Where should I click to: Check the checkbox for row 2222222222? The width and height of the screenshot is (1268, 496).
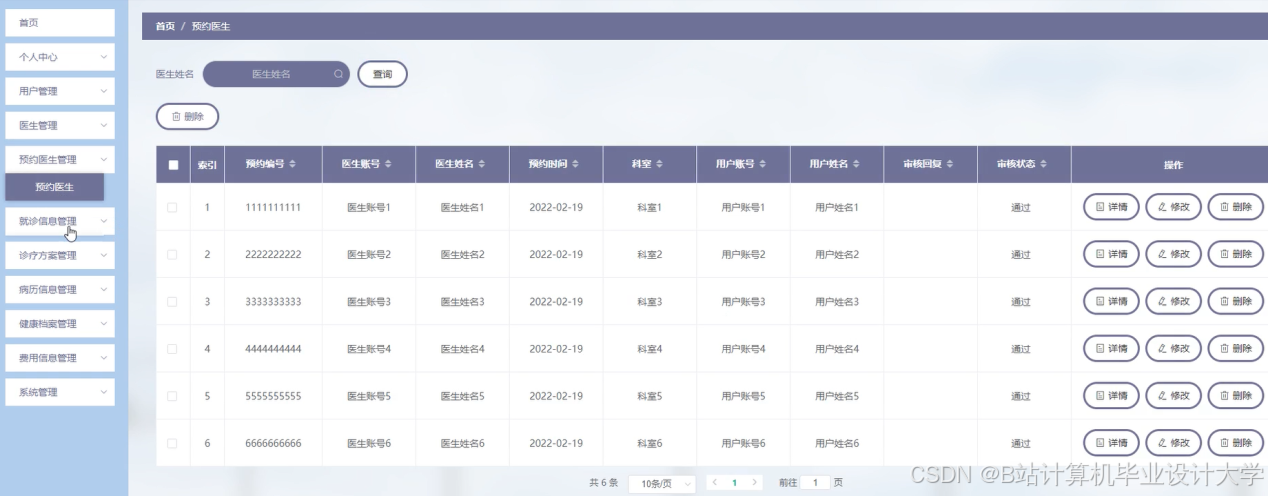[172, 255]
